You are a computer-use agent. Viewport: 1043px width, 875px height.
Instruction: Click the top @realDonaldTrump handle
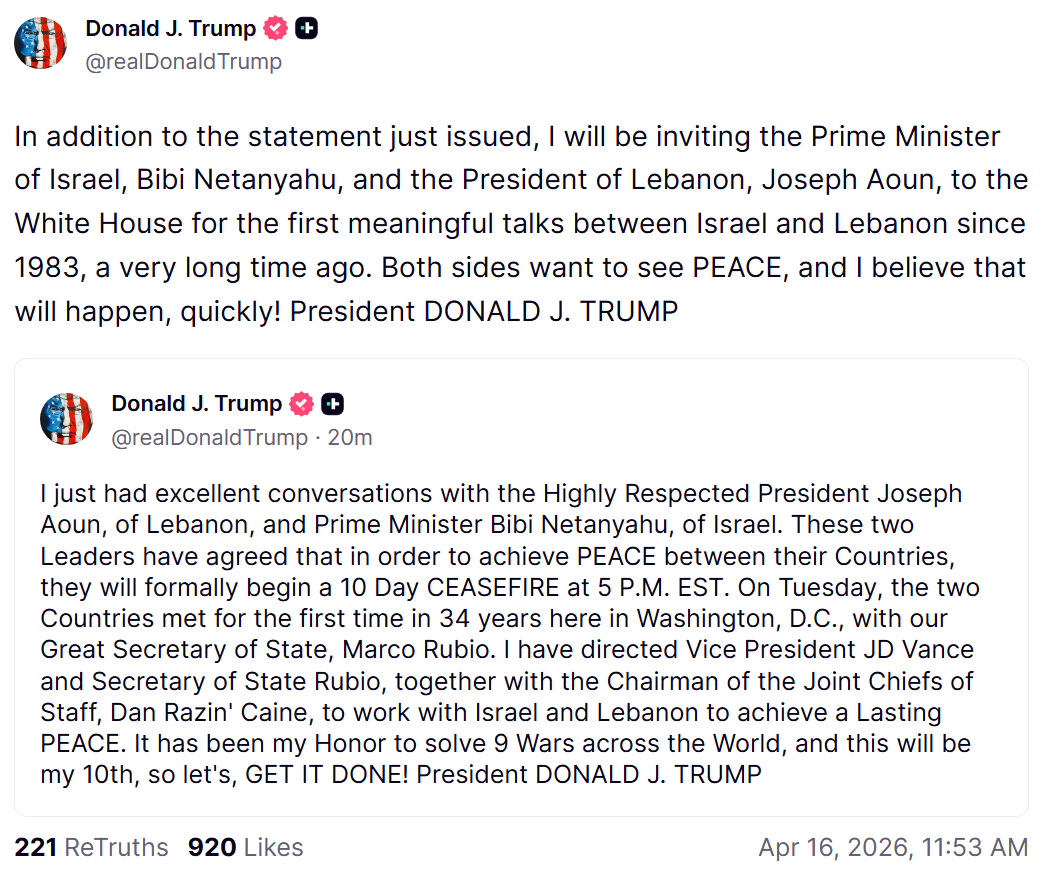click(x=183, y=62)
